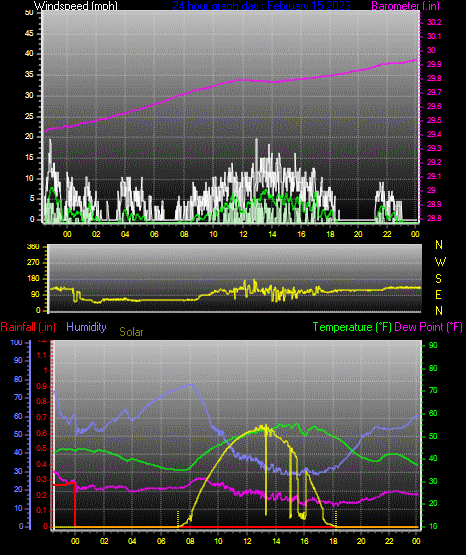Click the '29.9' barometer scale value
466x555 pixels.
coord(434,64)
